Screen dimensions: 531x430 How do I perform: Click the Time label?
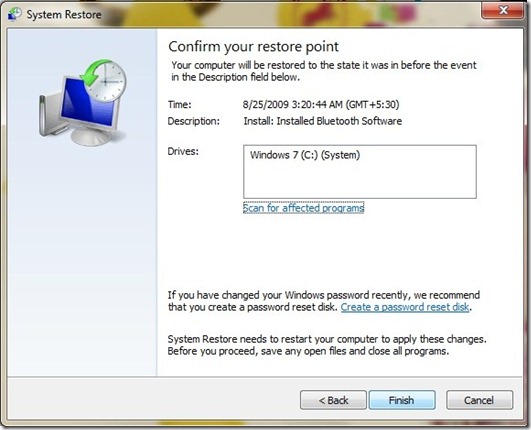(x=179, y=104)
